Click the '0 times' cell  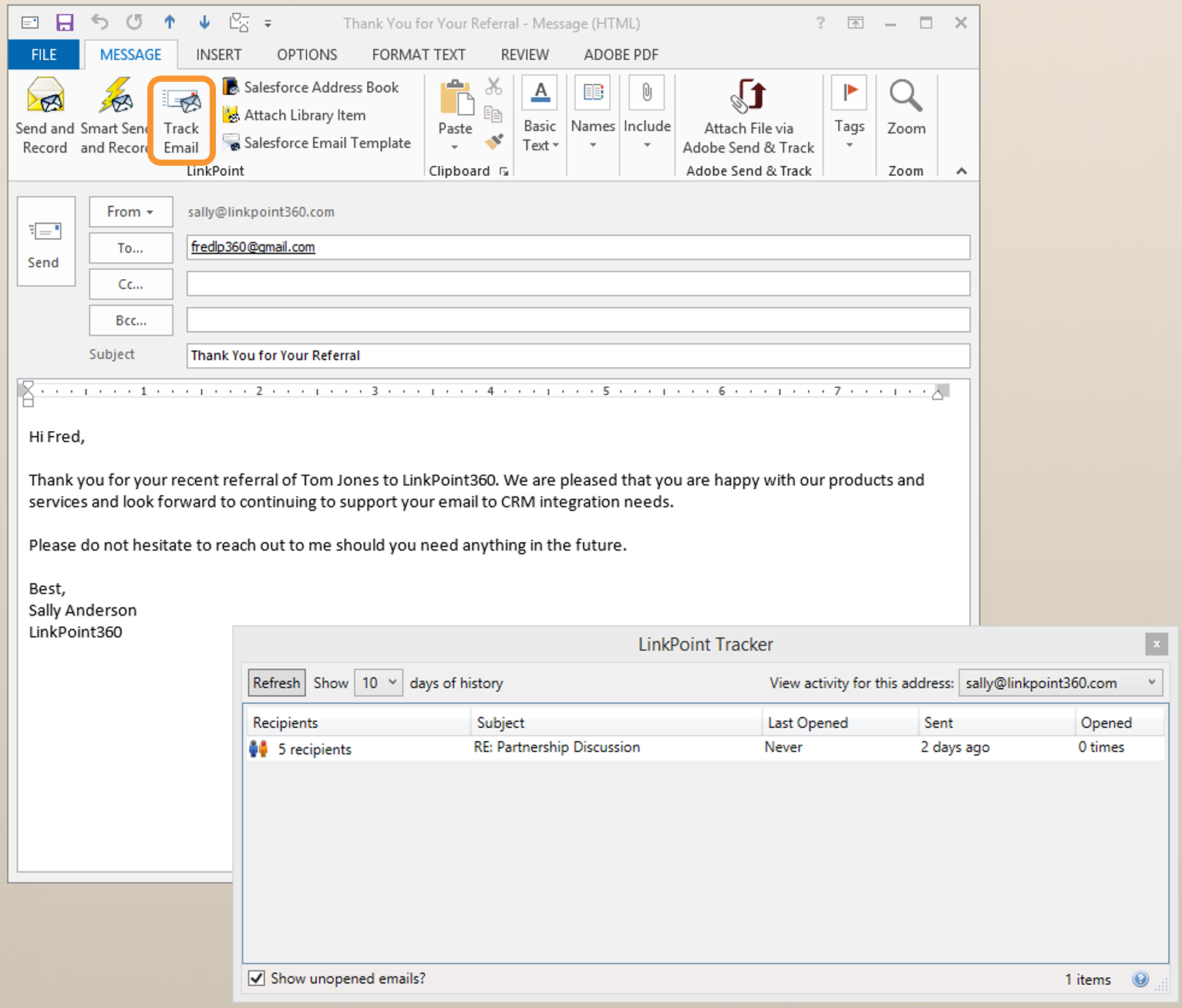pyautogui.click(x=1101, y=747)
